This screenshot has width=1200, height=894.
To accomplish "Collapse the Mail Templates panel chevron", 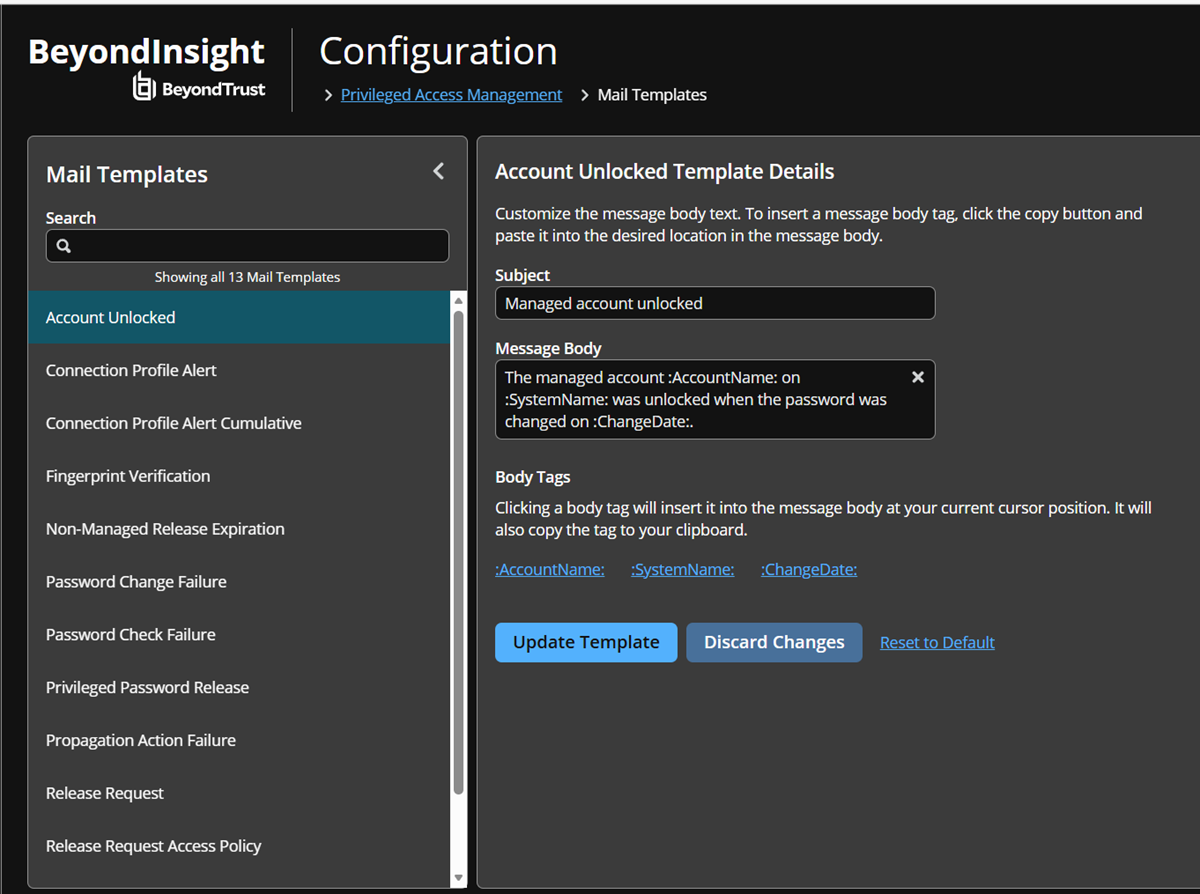I will pyautogui.click(x=438, y=172).
